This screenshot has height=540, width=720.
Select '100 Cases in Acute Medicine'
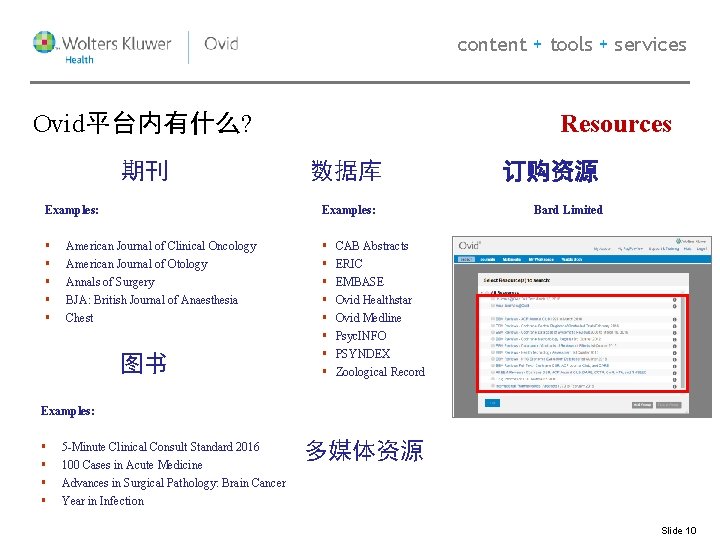point(132,465)
